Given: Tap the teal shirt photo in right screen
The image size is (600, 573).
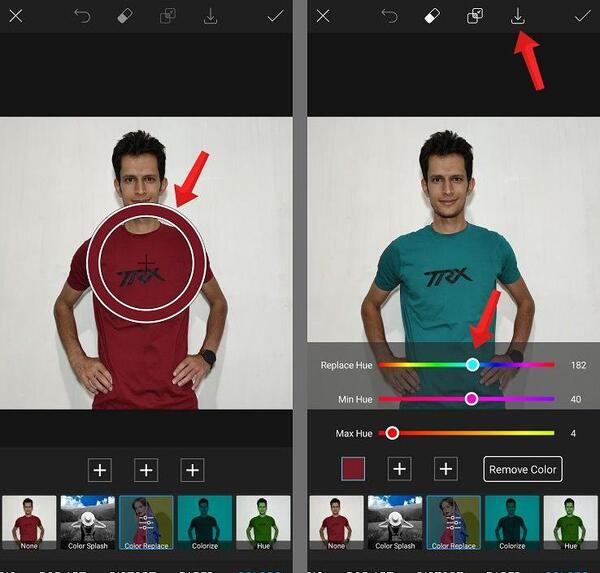Looking at the screenshot, I should pos(453,263).
